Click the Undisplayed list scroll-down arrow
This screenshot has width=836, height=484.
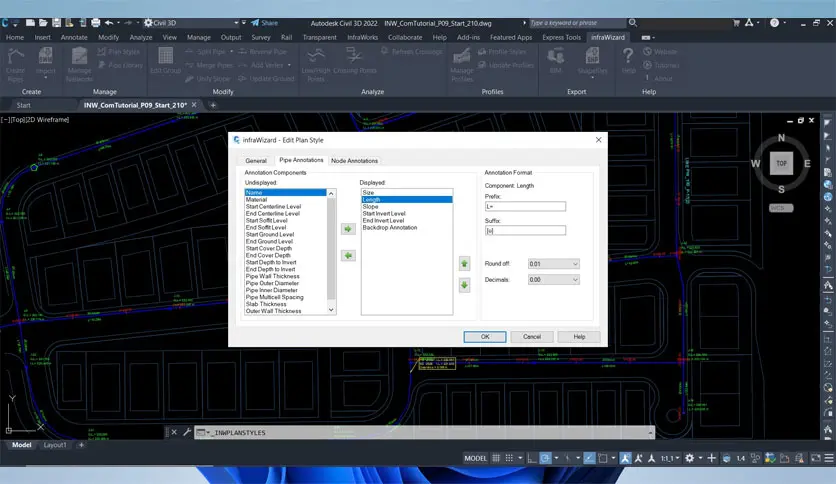[x=331, y=310]
